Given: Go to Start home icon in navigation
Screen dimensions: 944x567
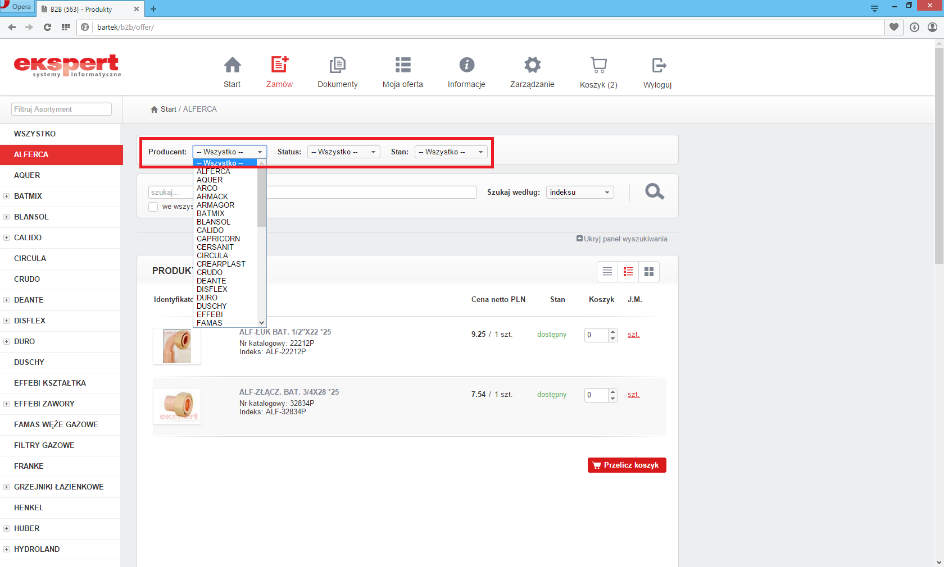Looking at the screenshot, I should (x=232, y=65).
